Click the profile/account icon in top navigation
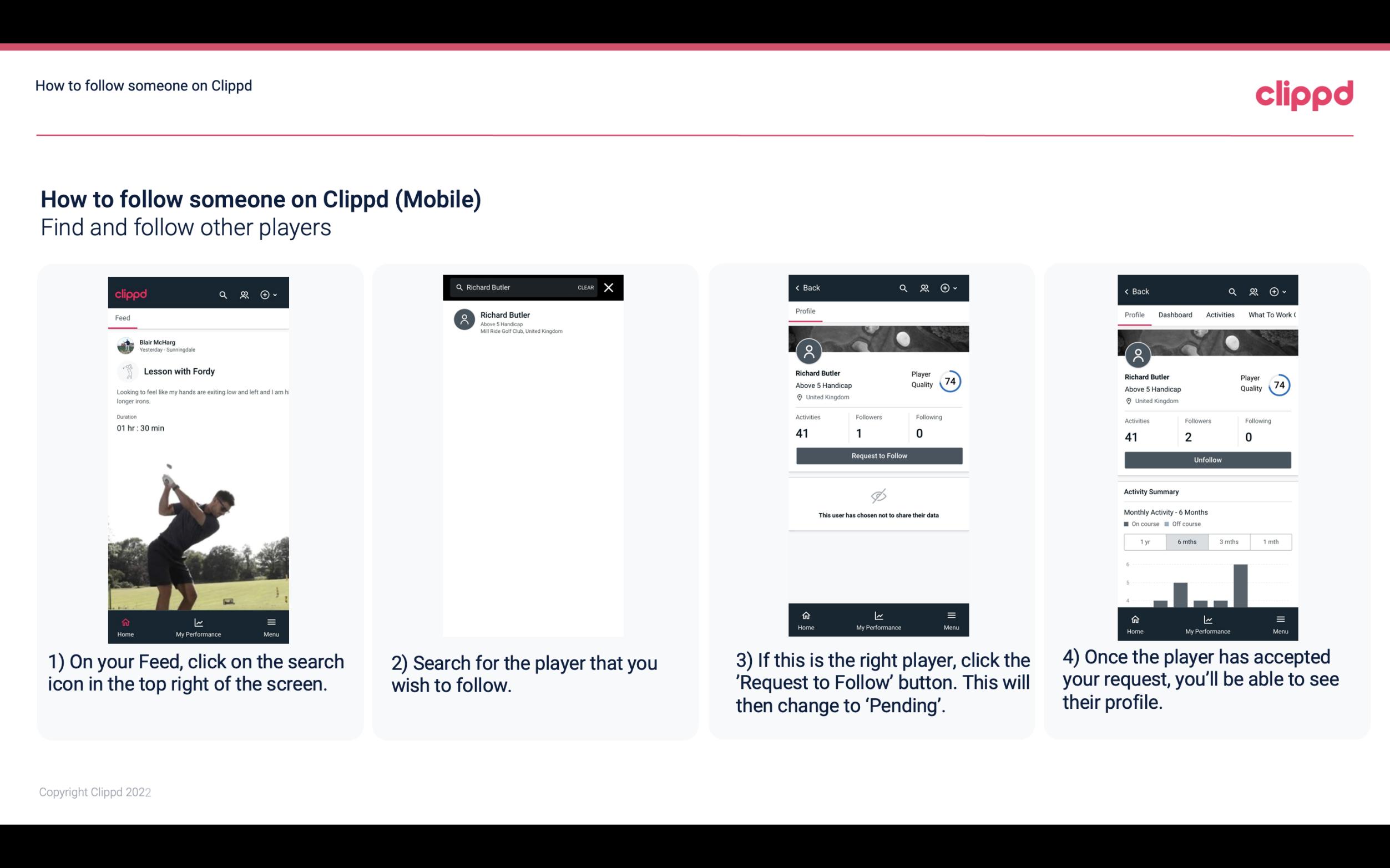The width and height of the screenshot is (1390, 868). tap(244, 294)
